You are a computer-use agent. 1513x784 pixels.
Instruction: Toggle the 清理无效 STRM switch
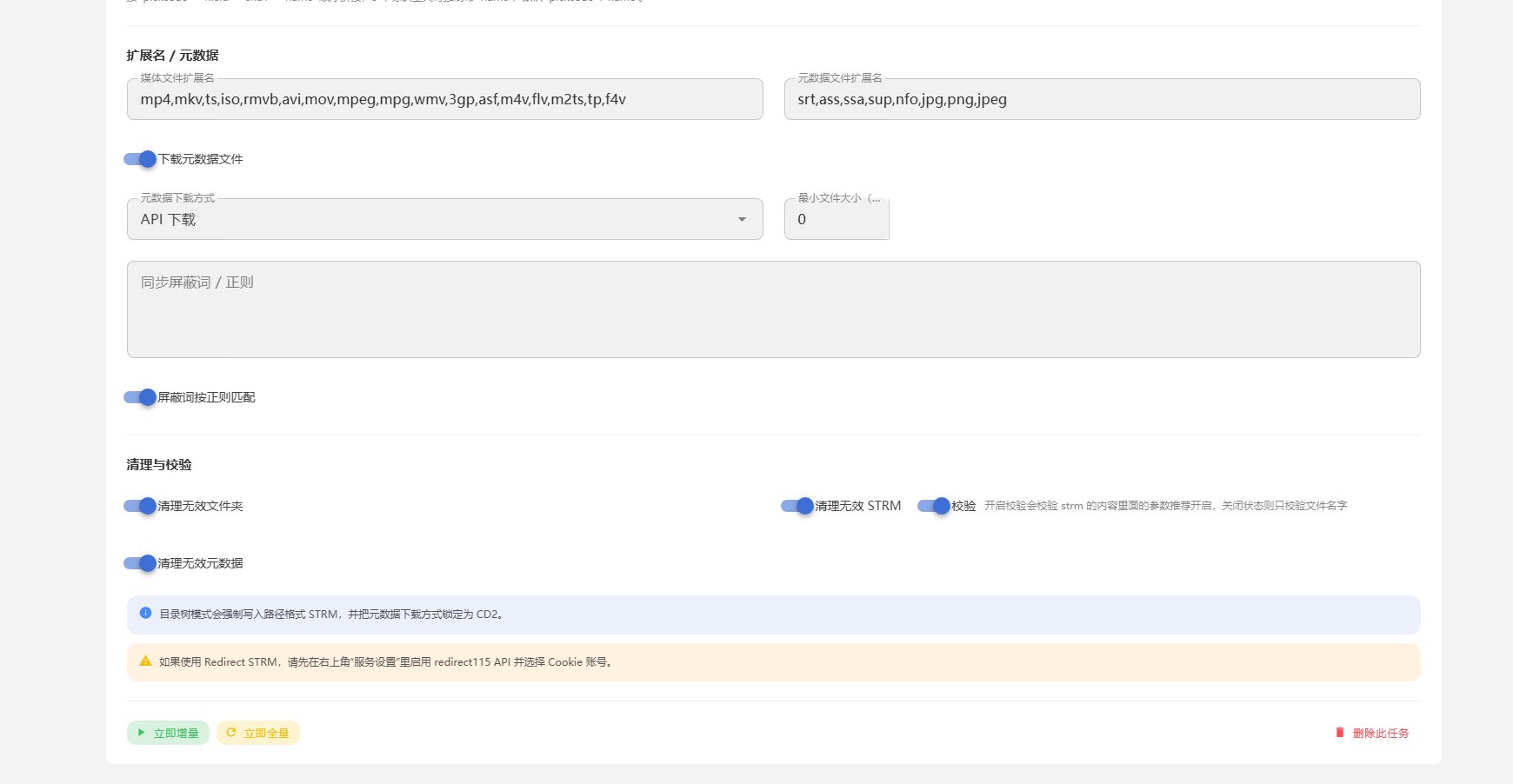tap(797, 506)
